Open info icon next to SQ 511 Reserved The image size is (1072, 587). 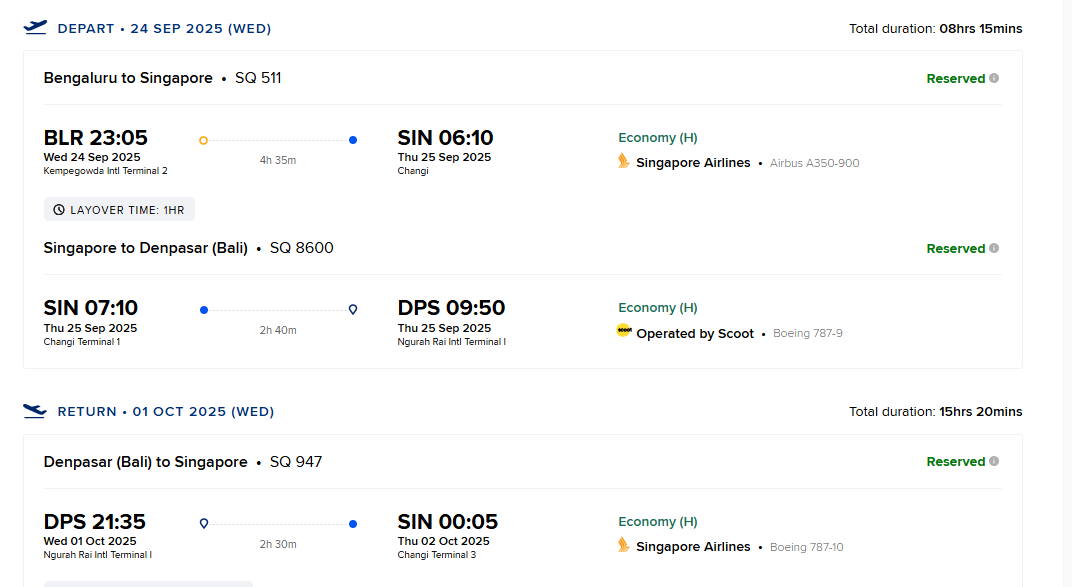coord(994,78)
